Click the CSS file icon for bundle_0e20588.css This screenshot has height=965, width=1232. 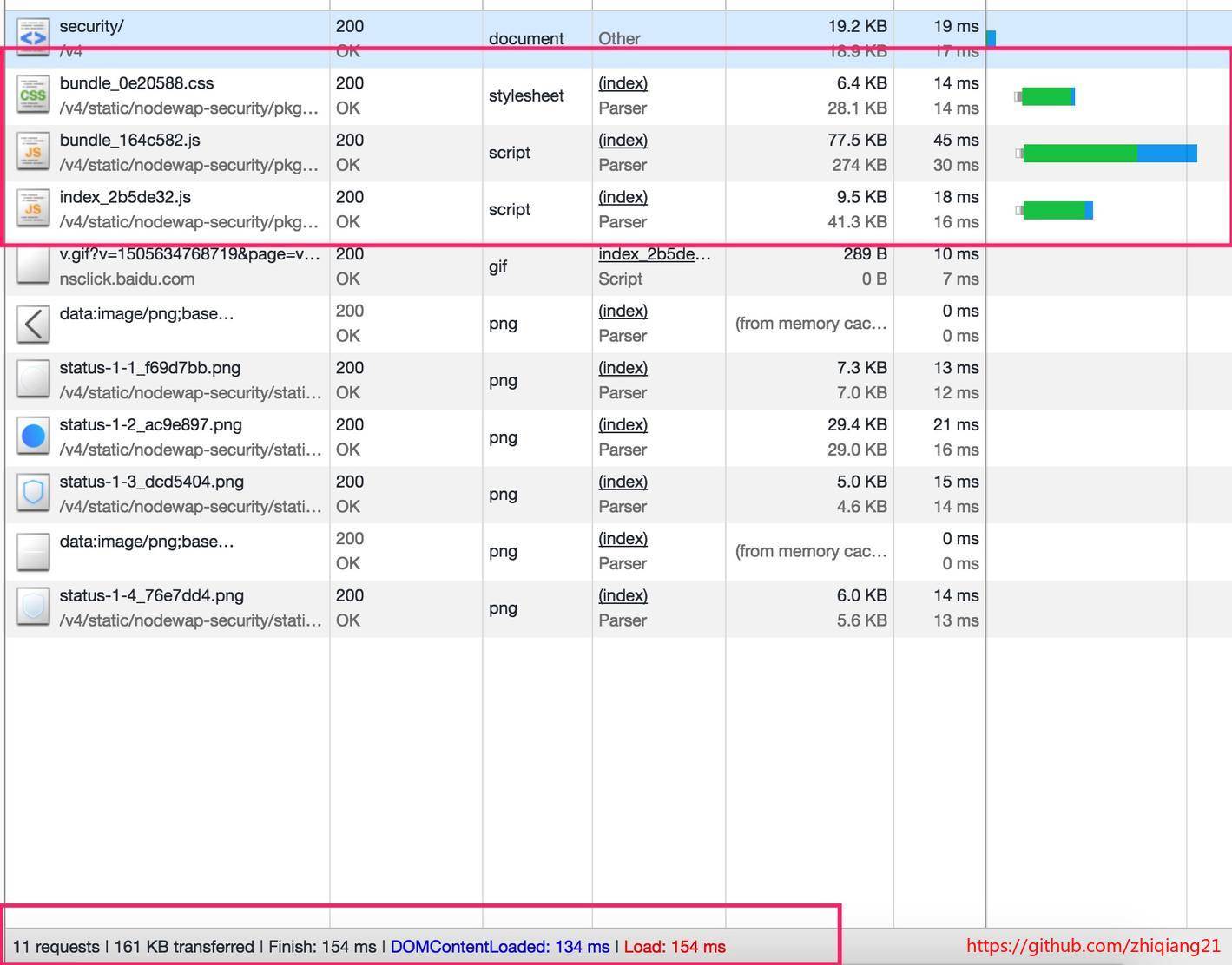33,95
